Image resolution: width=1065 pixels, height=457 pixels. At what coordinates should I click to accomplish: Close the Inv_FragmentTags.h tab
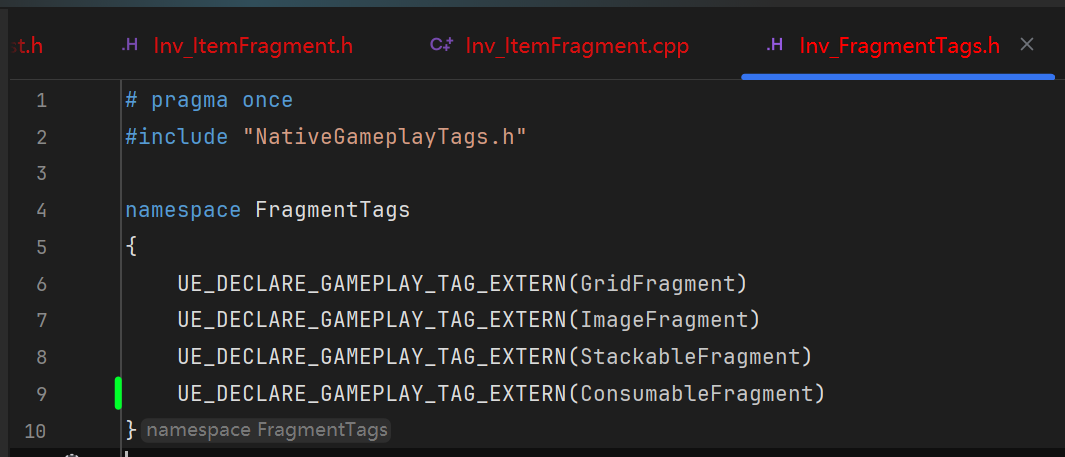coord(1026,45)
